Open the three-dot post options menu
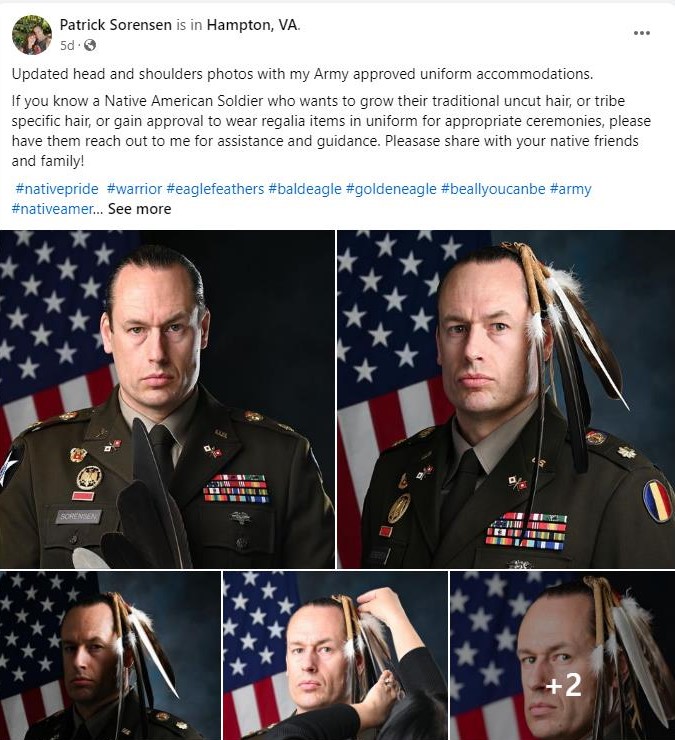The image size is (675, 740). 641,33
